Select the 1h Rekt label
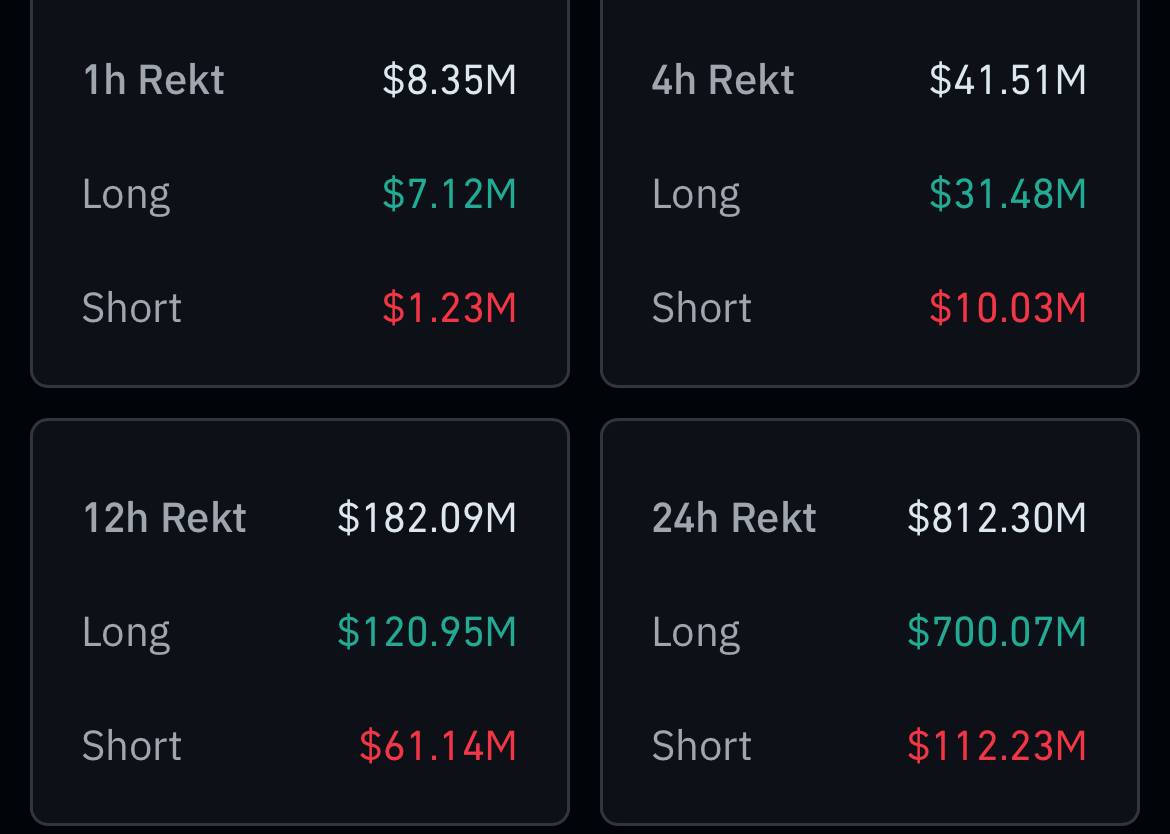This screenshot has width=1170, height=834. click(154, 80)
